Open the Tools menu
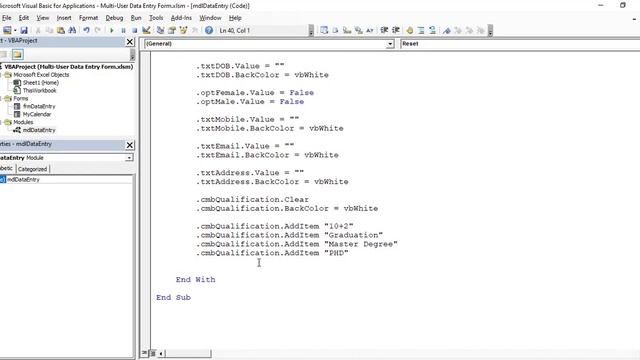 (156, 18)
